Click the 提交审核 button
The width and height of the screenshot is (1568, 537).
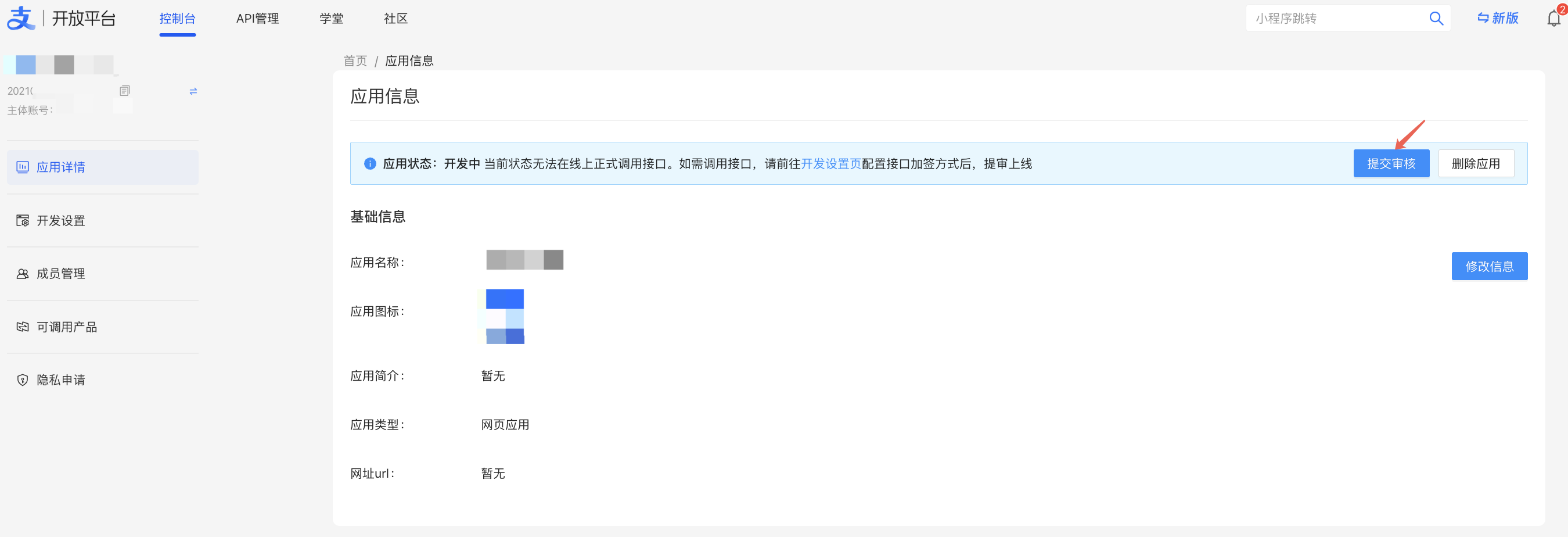(x=1391, y=164)
